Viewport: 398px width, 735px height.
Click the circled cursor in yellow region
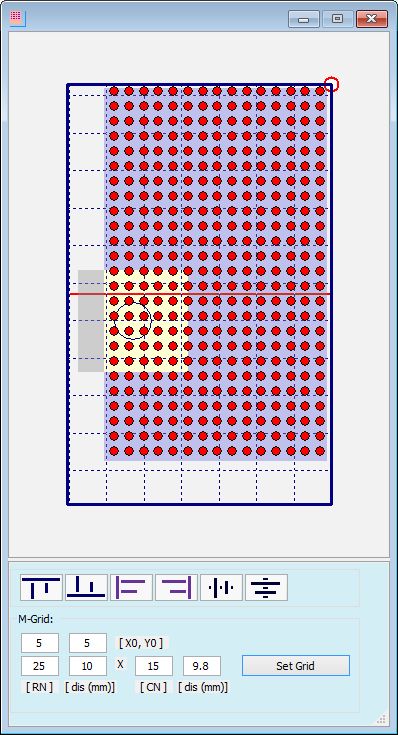133,321
